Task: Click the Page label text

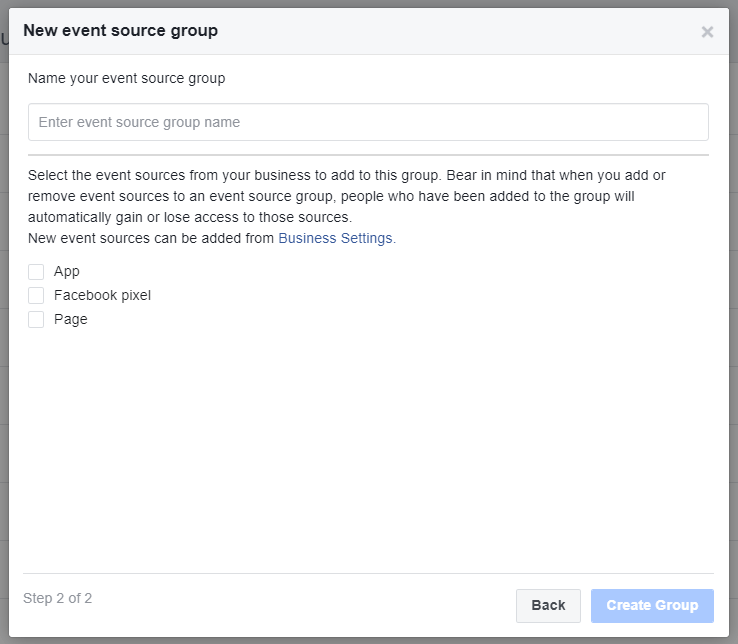Action: (x=71, y=320)
